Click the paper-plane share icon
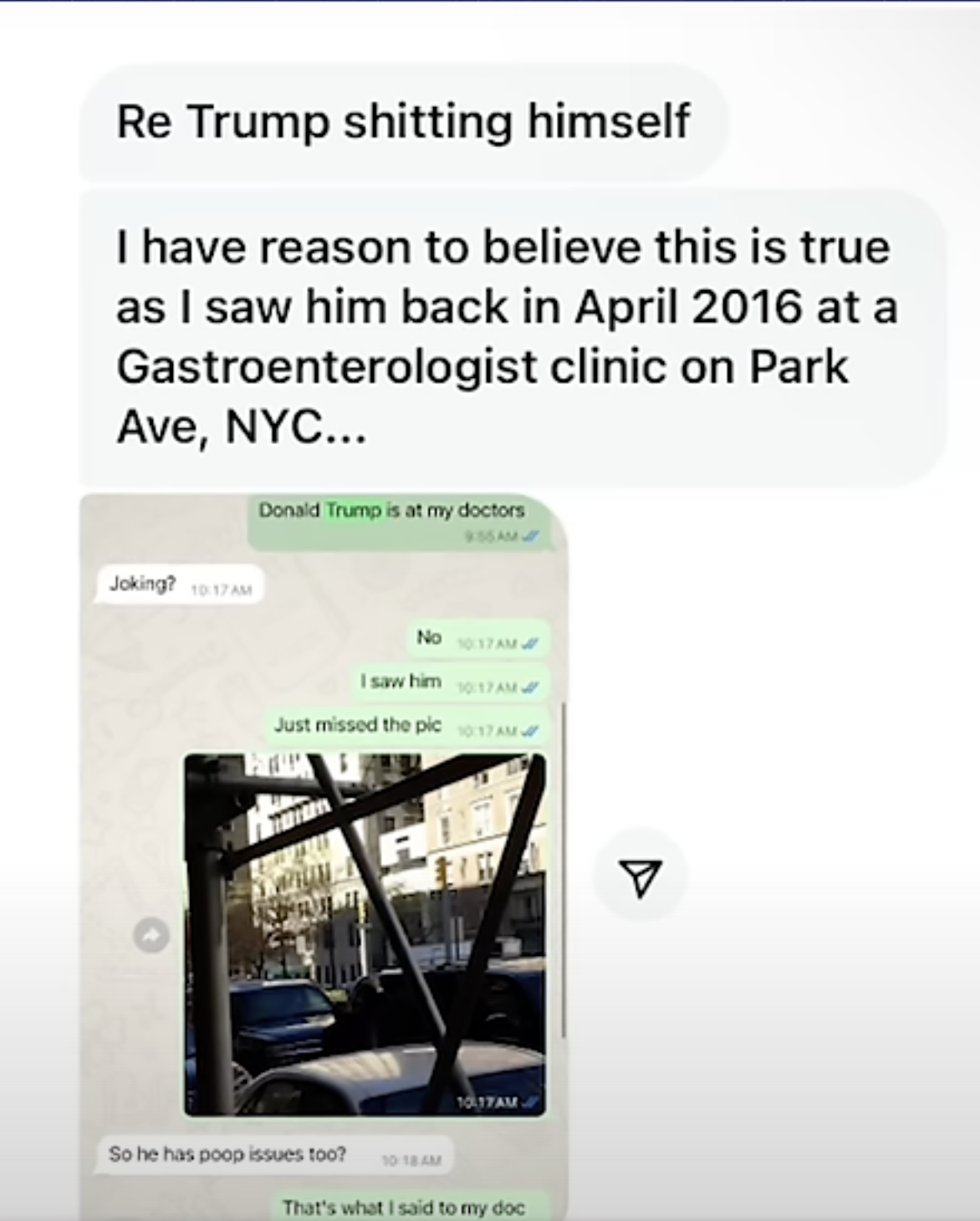This screenshot has height=1221, width=980. 641,876
